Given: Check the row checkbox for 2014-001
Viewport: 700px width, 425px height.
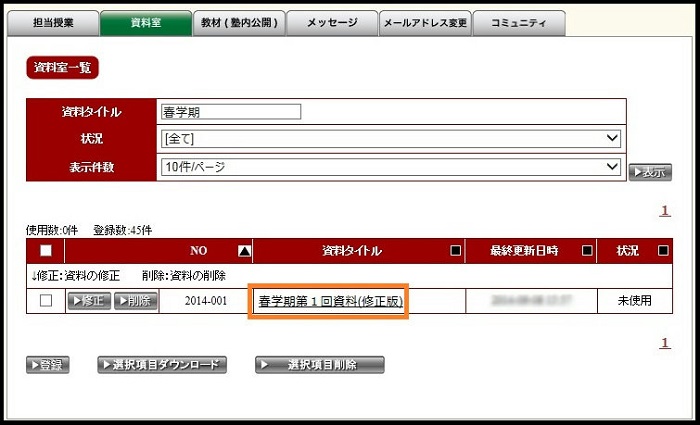Looking at the screenshot, I should (x=46, y=301).
